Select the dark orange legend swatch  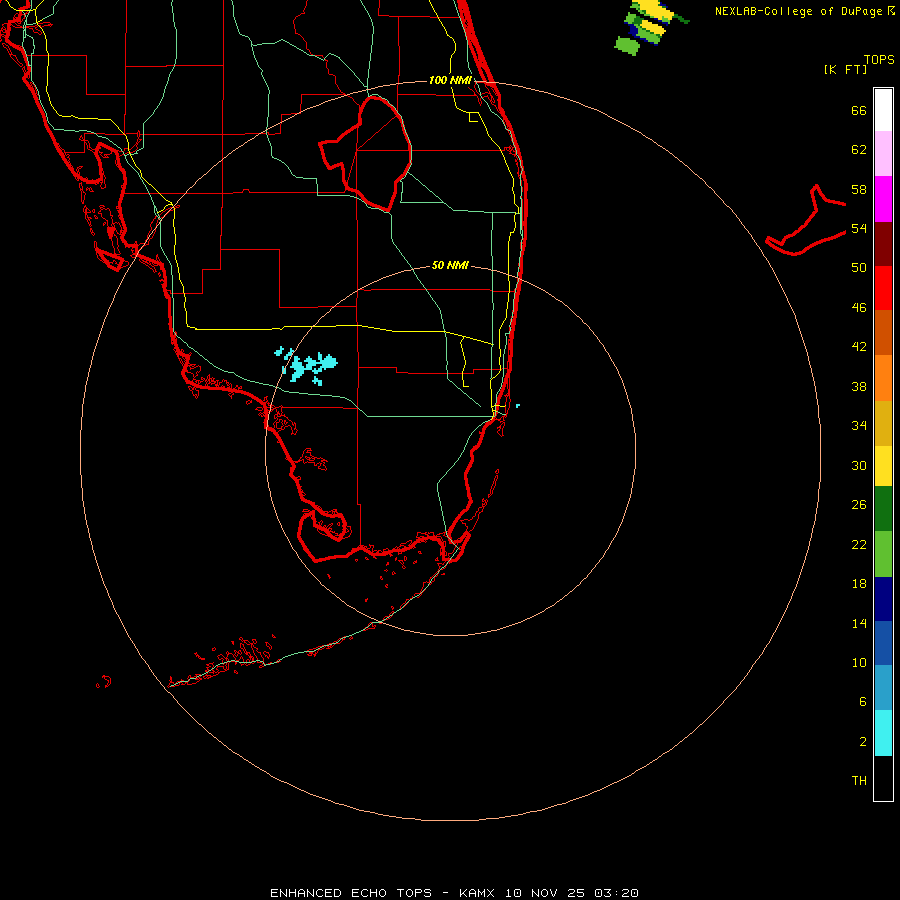point(883,333)
